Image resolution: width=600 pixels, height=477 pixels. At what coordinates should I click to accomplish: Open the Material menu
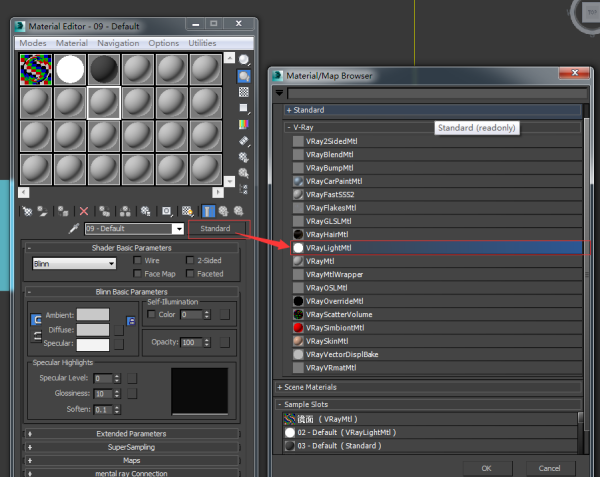[72, 43]
